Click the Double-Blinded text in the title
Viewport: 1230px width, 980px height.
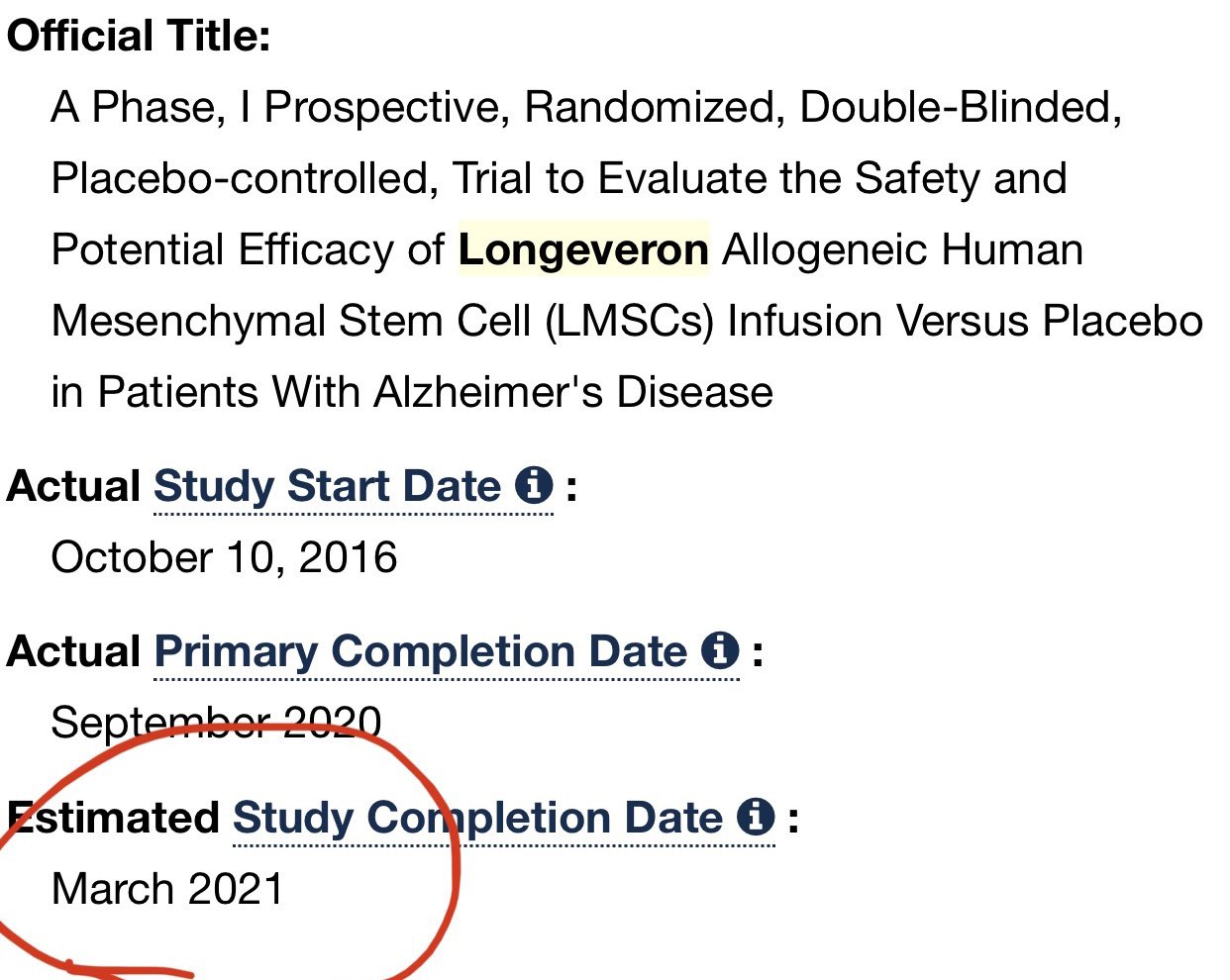click(x=961, y=107)
